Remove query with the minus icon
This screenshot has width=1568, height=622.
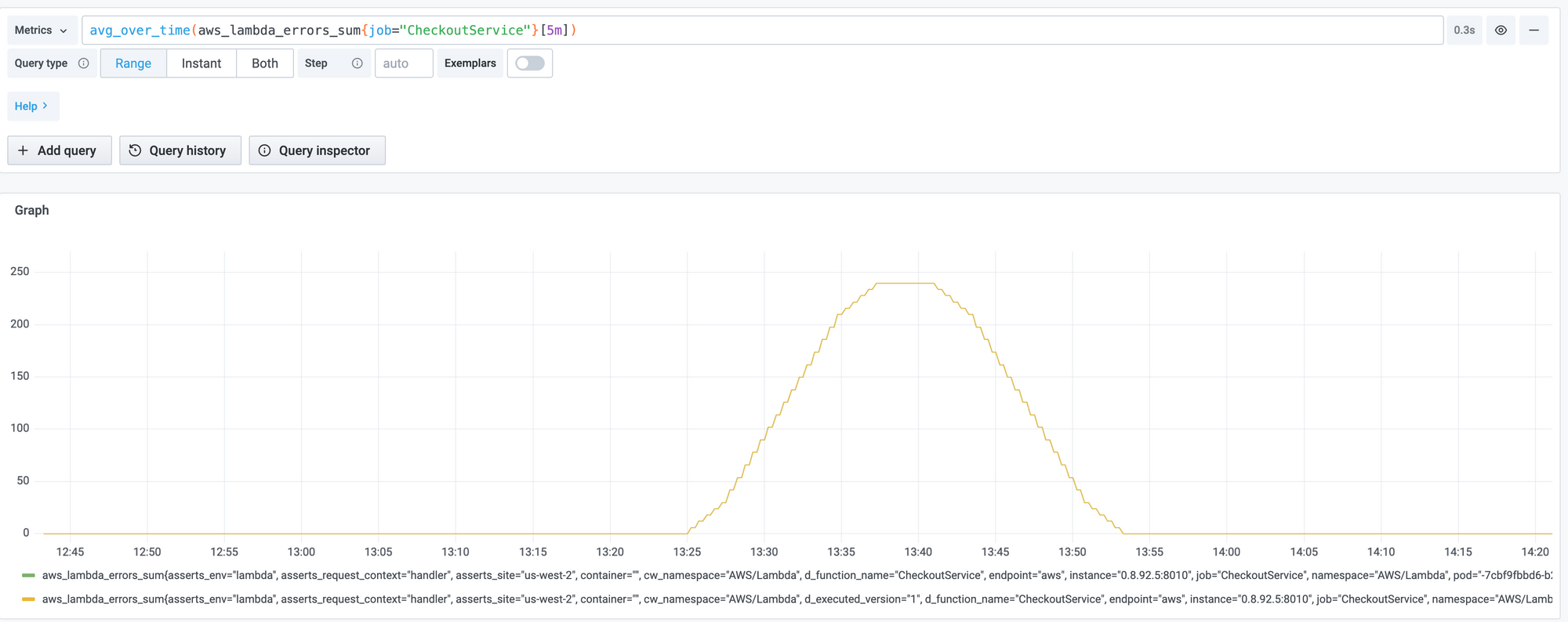click(1534, 31)
